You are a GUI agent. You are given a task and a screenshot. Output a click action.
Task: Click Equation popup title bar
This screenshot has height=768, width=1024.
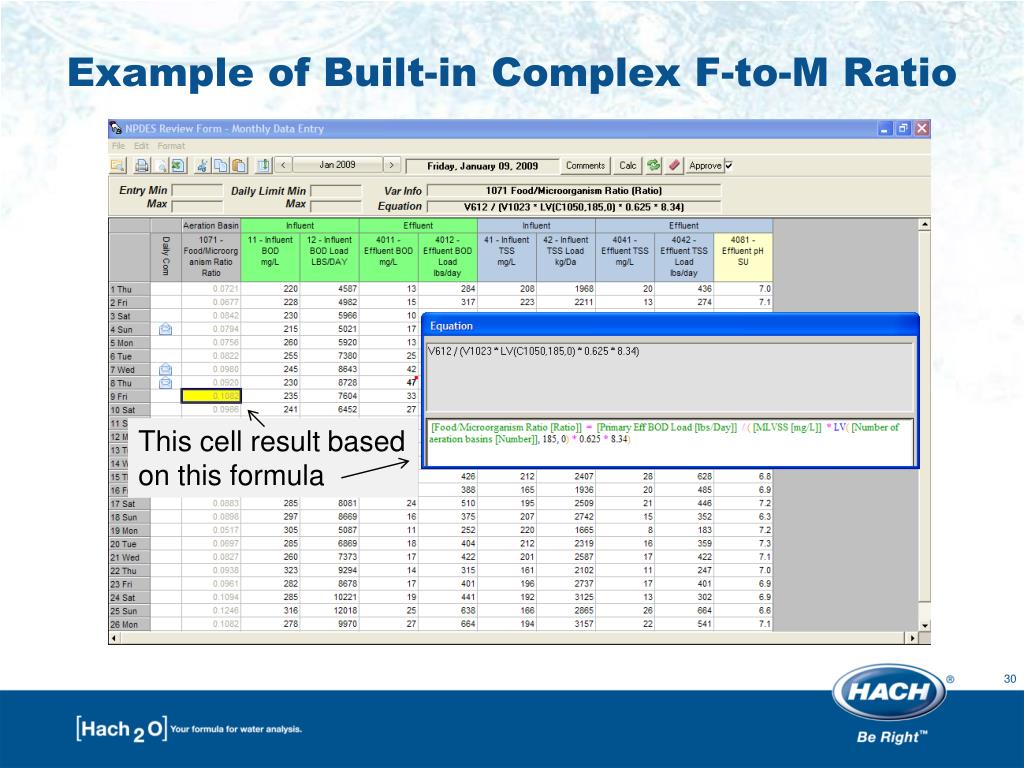tap(670, 326)
